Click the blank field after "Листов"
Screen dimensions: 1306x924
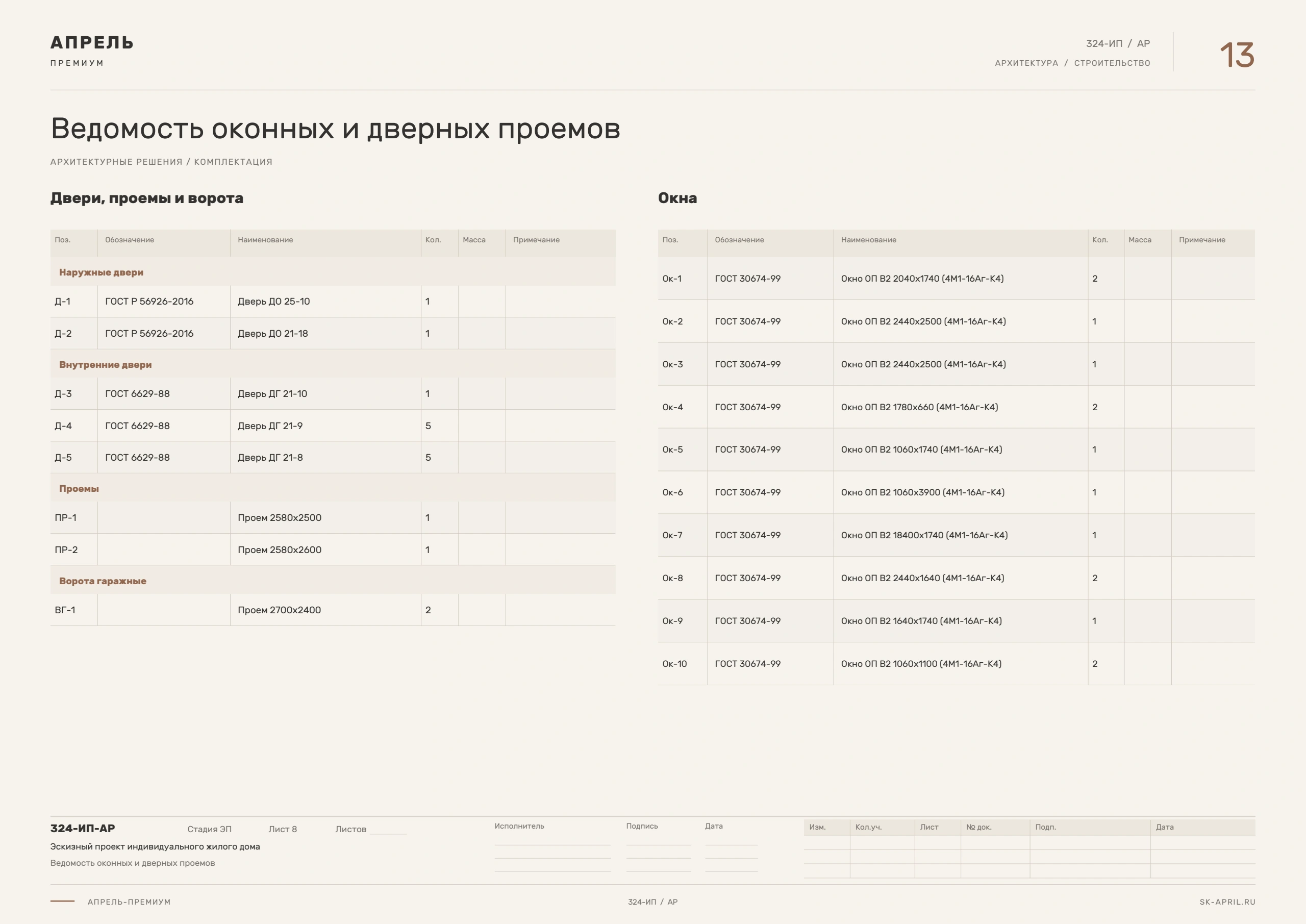tap(389, 830)
